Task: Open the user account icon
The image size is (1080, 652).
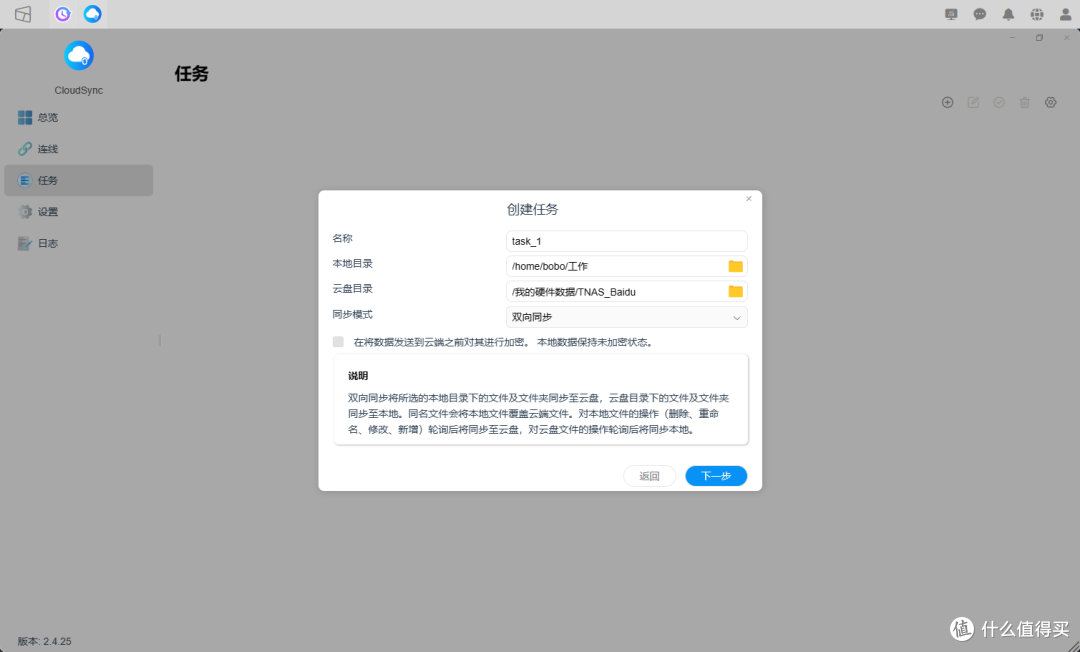Action: point(1066,14)
